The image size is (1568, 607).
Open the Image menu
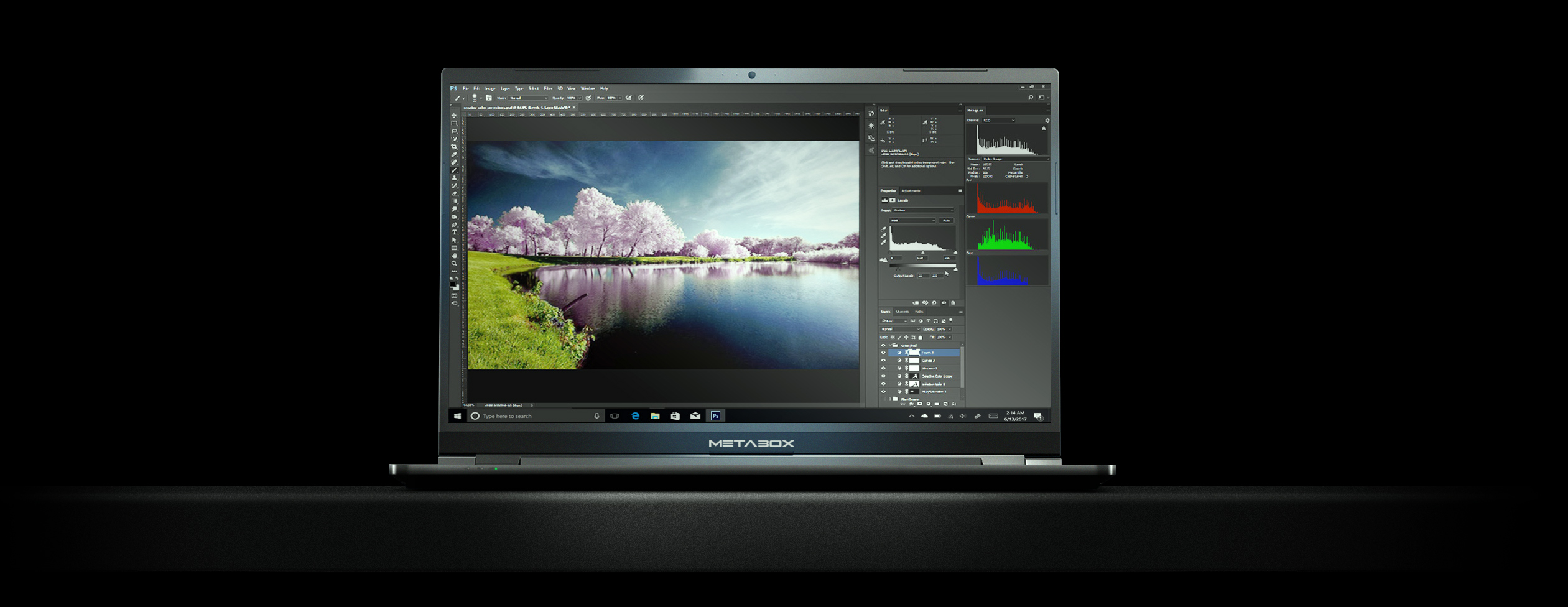coord(490,88)
